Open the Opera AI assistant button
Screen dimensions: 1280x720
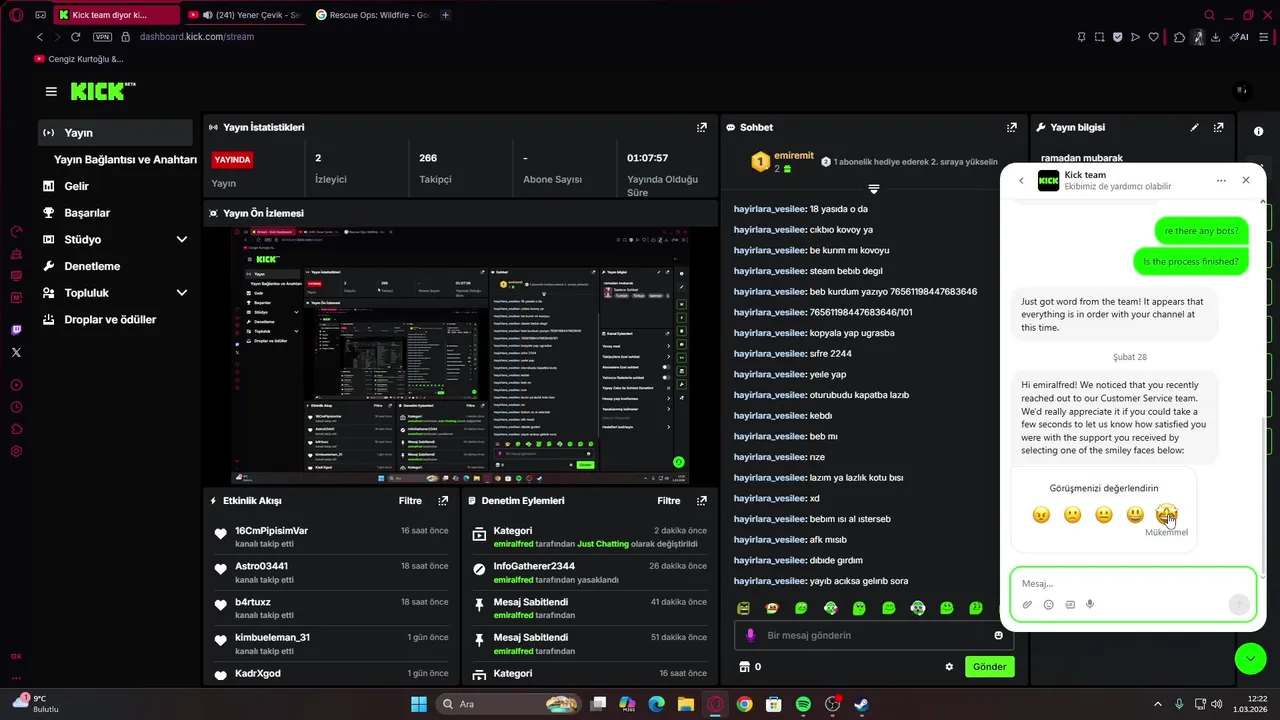(1240, 37)
